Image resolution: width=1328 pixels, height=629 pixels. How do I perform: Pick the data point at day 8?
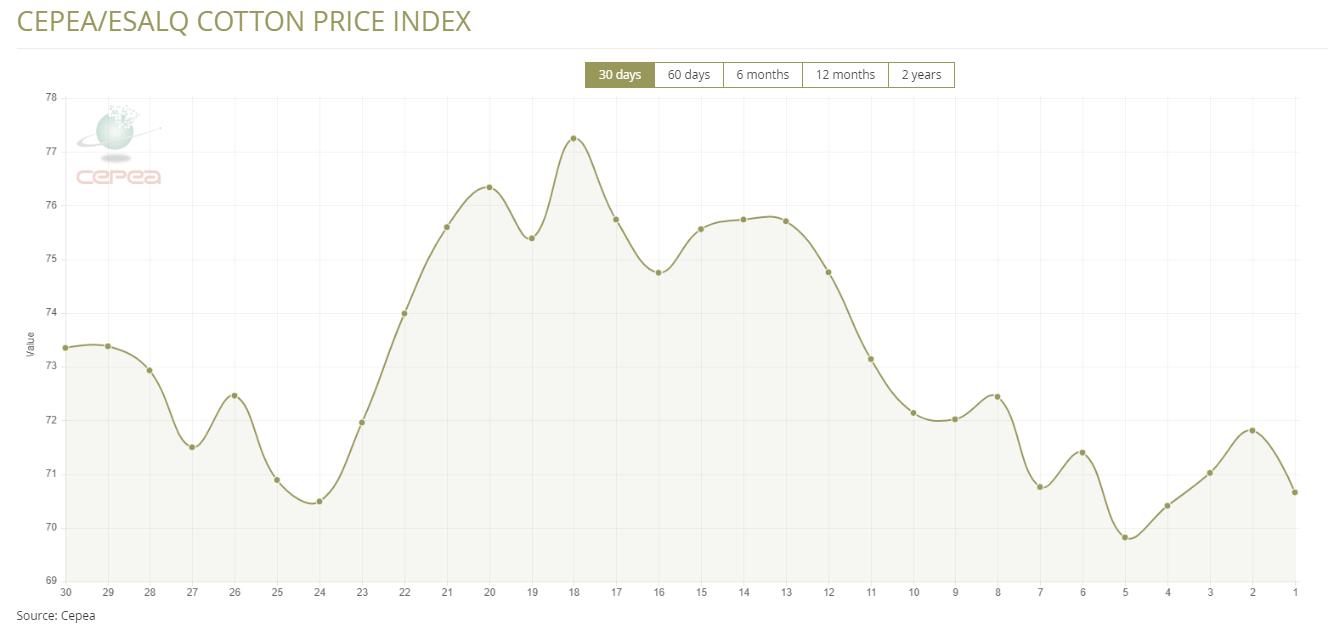point(997,397)
